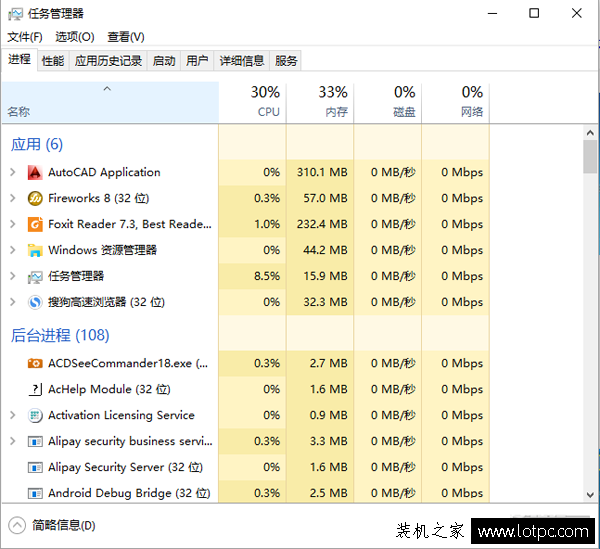This screenshot has width=600, height=549.
Task: Click the Fireworks 8 icon
Action: tap(35, 199)
